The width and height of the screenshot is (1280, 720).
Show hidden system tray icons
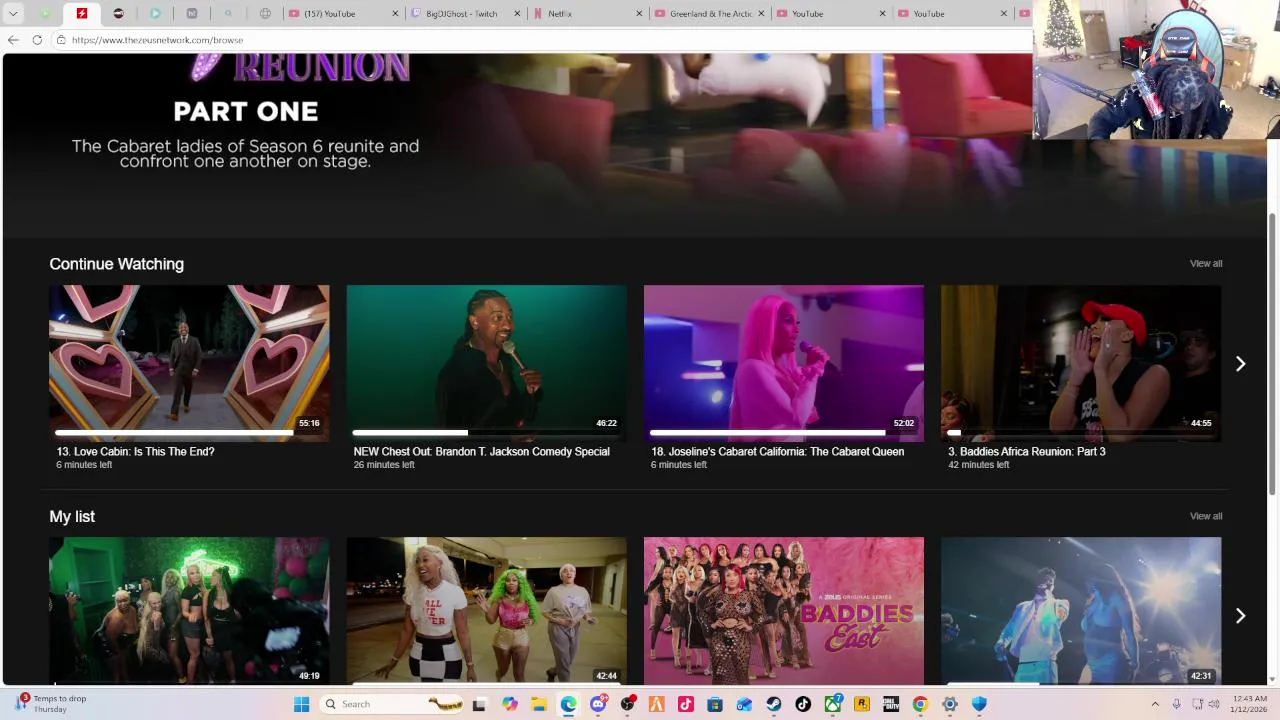tap(1155, 704)
